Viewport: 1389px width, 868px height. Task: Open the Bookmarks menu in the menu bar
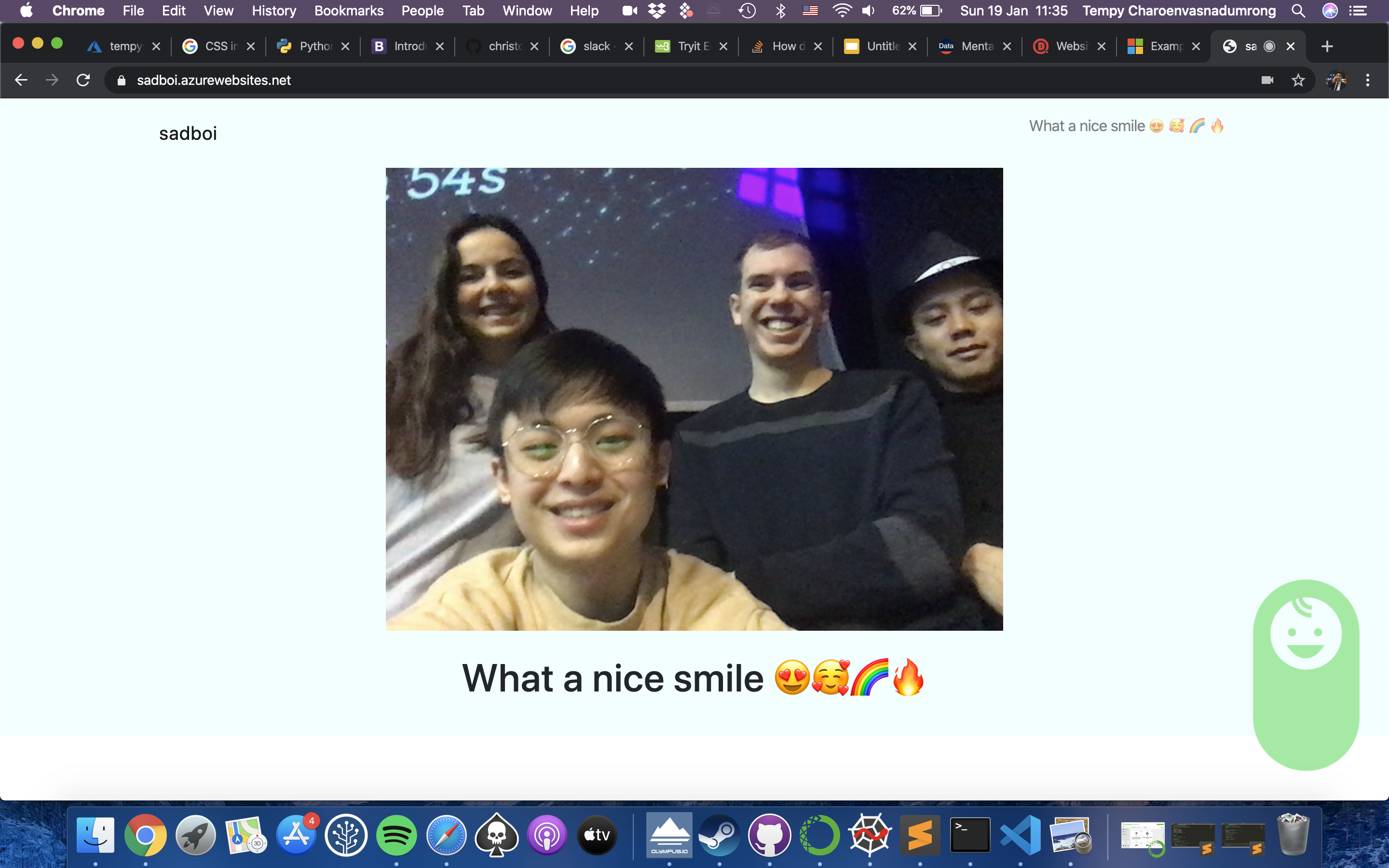[x=348, y=11]
